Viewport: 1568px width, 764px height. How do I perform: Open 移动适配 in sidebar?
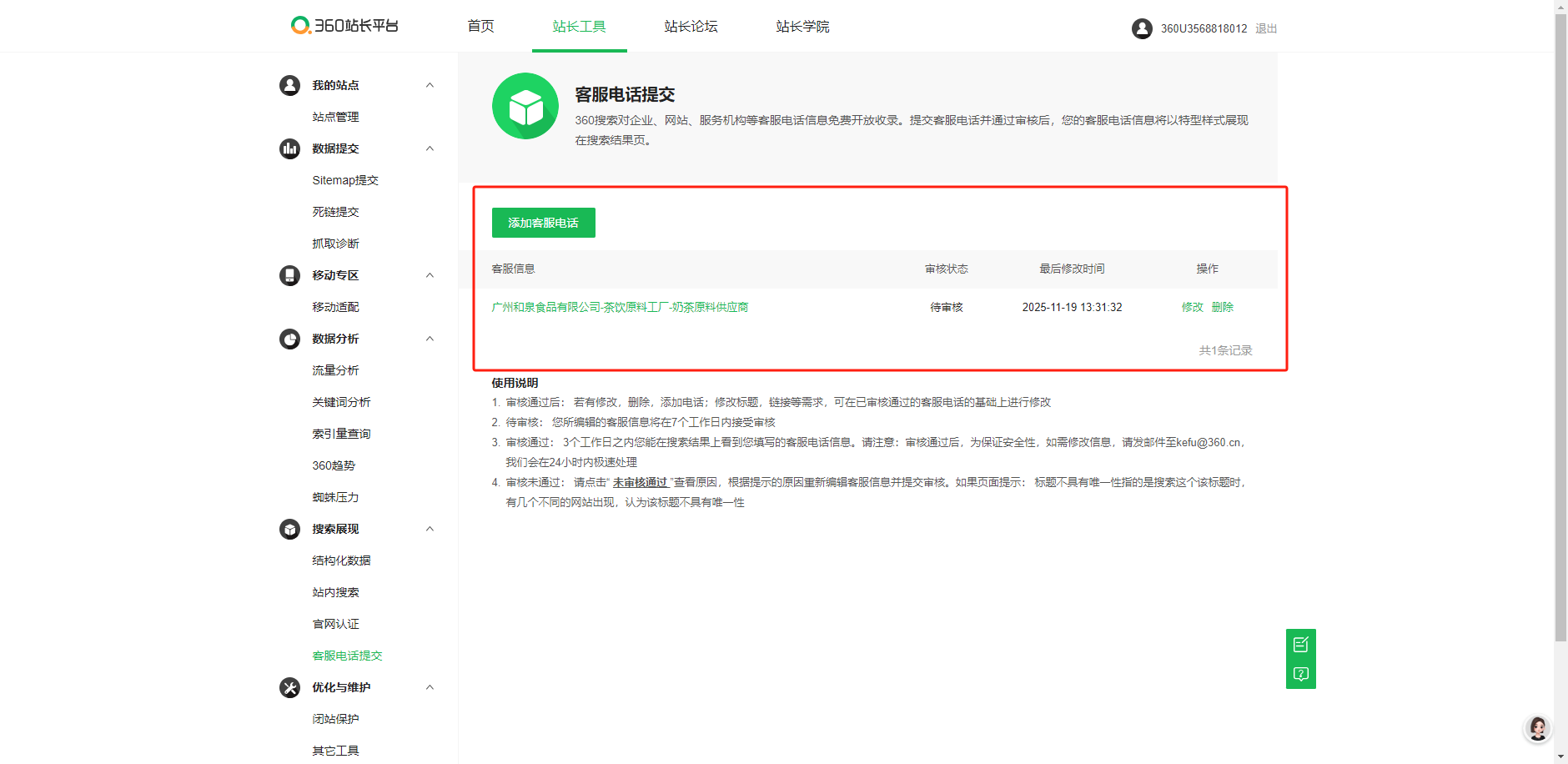pos(335,307)
